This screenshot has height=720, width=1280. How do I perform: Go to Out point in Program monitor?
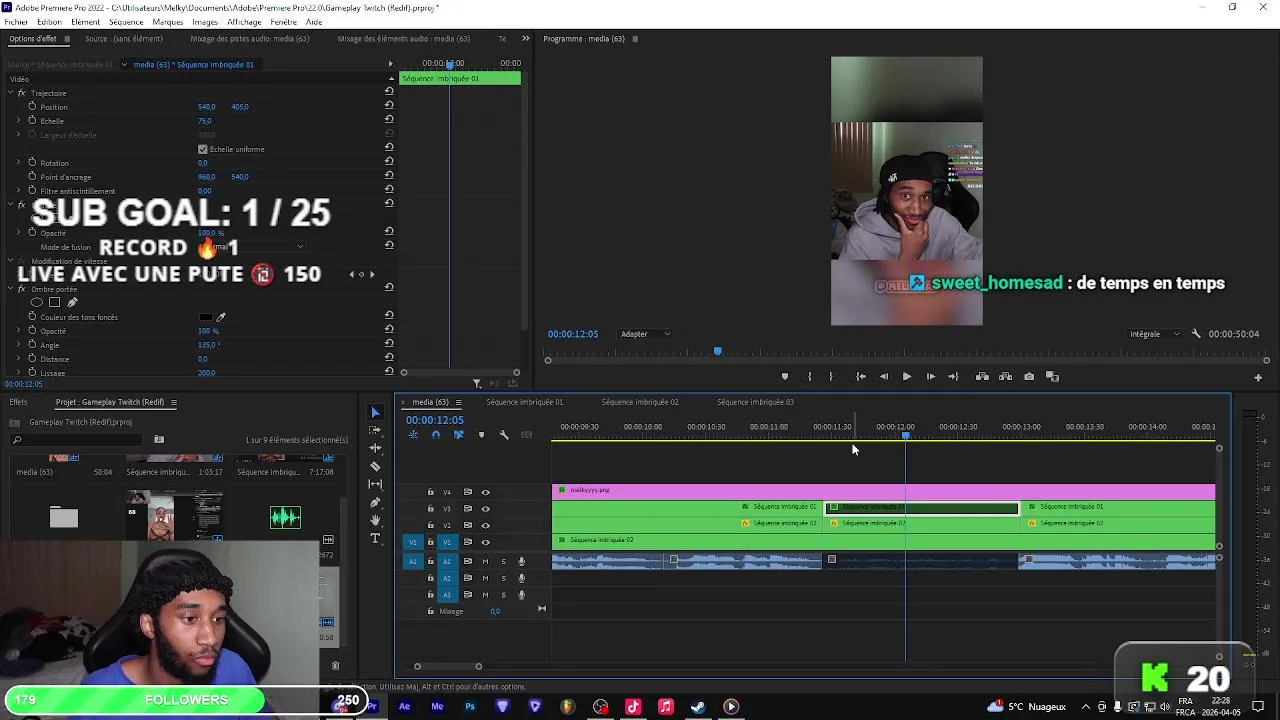point(953,377)
